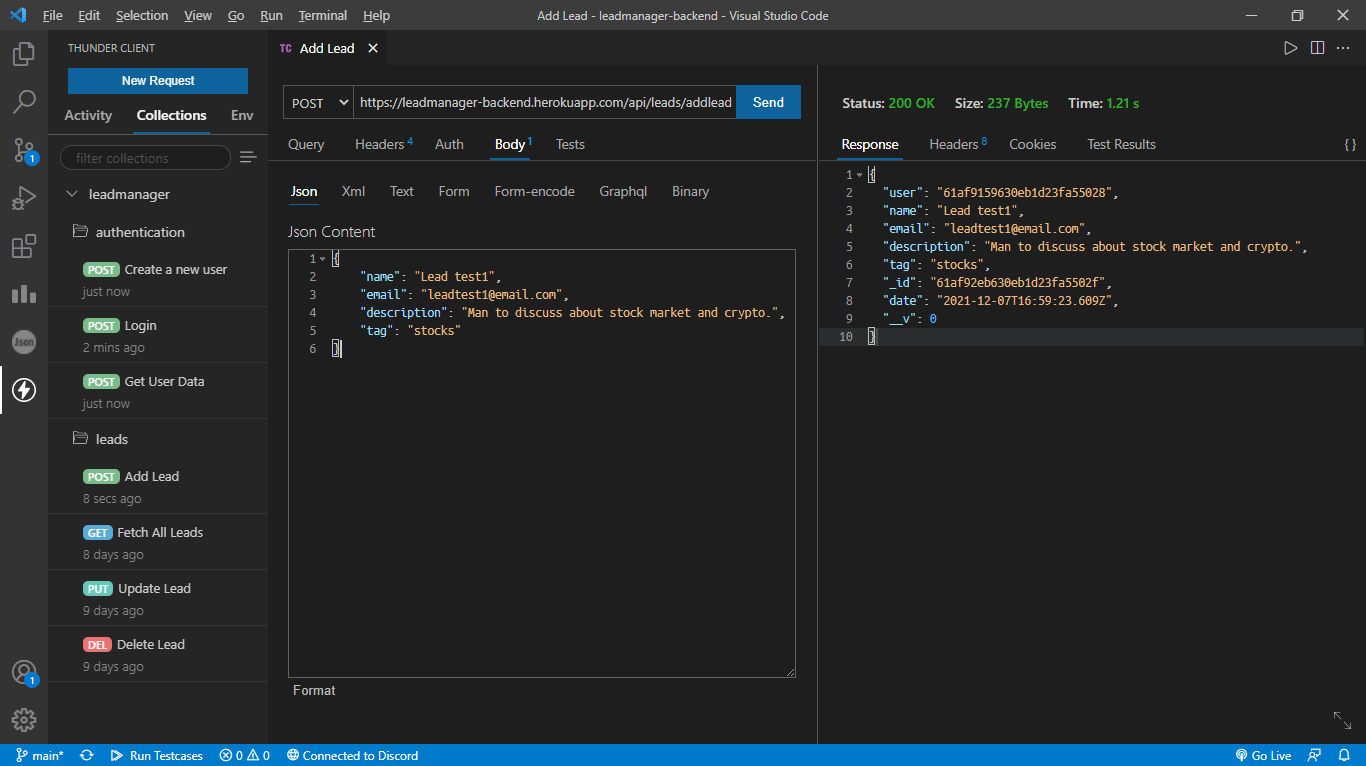This screenshot has height=766, width=1366.
Task: Click the main* branch in status bar
Action: click(40, 756)
